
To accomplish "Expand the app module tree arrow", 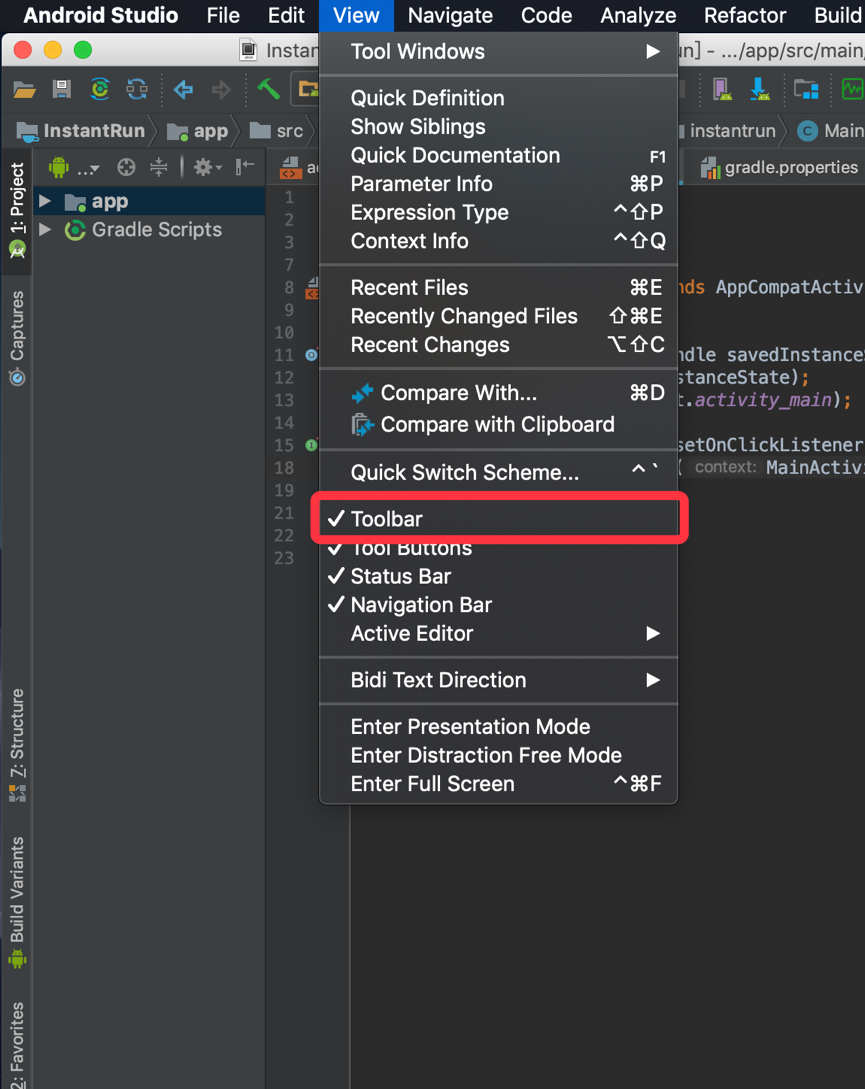I will click(45, 201).
